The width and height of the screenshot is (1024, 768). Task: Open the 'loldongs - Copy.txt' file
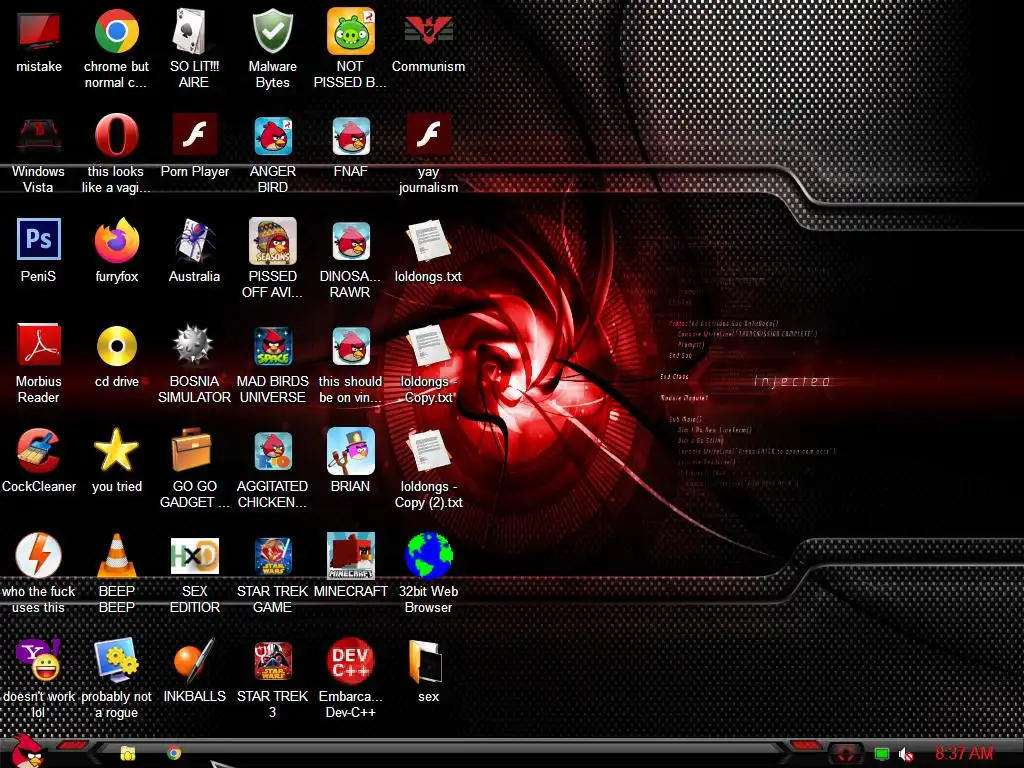(x=428, y=346)
